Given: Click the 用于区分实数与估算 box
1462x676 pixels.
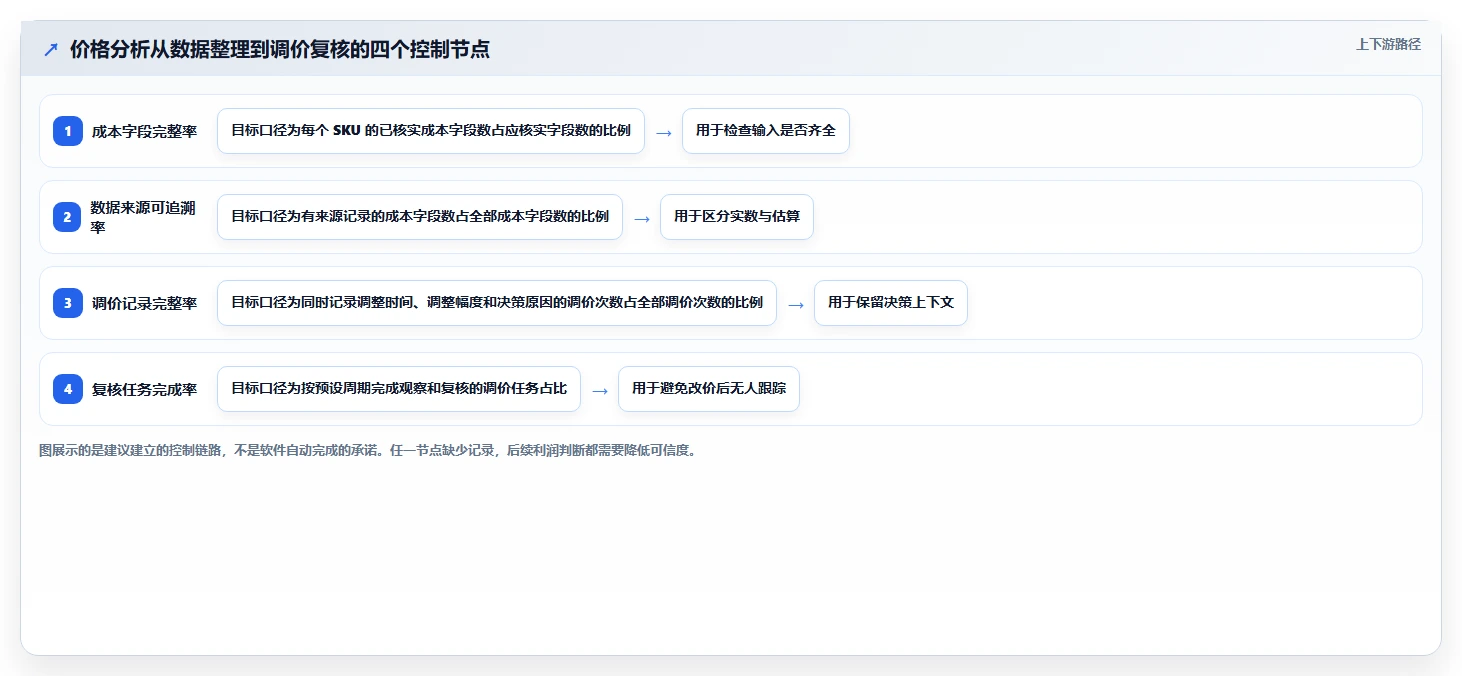Looking at the screenshot, I should click(737, 217).
